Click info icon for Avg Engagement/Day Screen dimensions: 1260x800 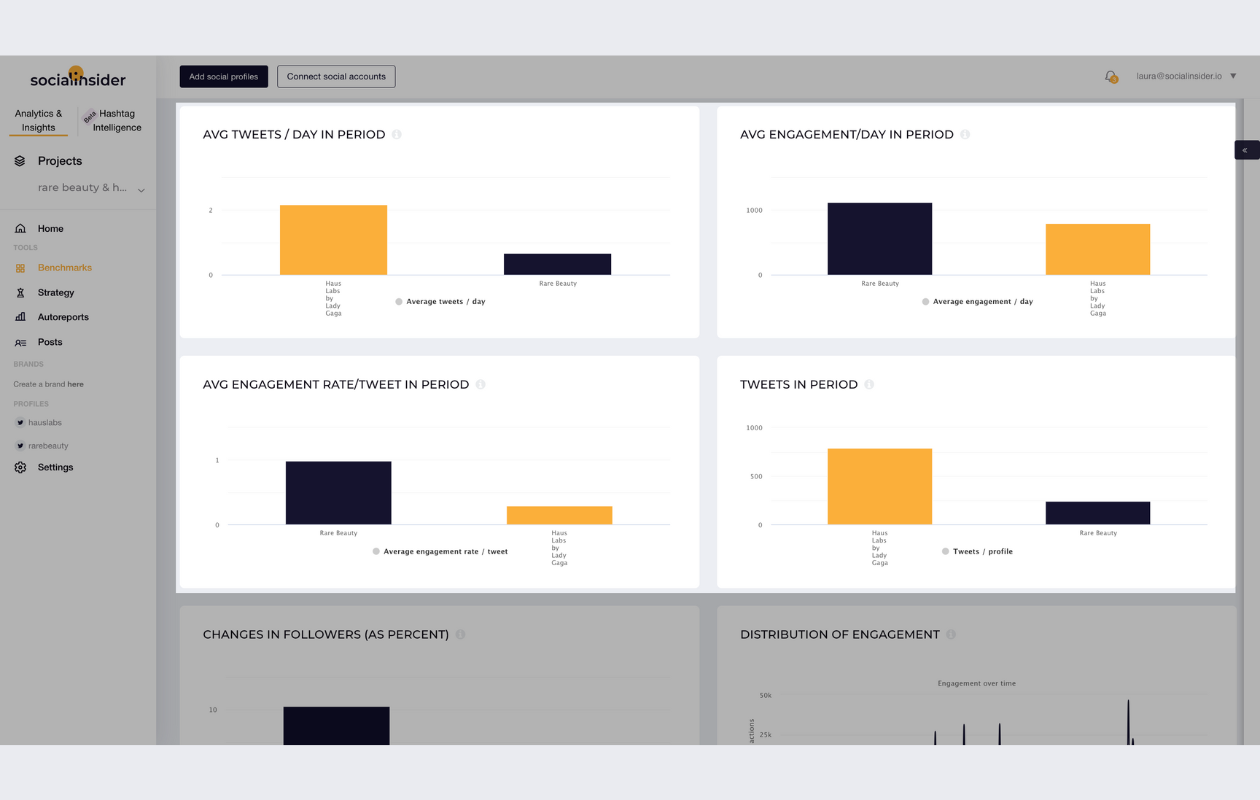pyautogui.click(x=965, y=134)
